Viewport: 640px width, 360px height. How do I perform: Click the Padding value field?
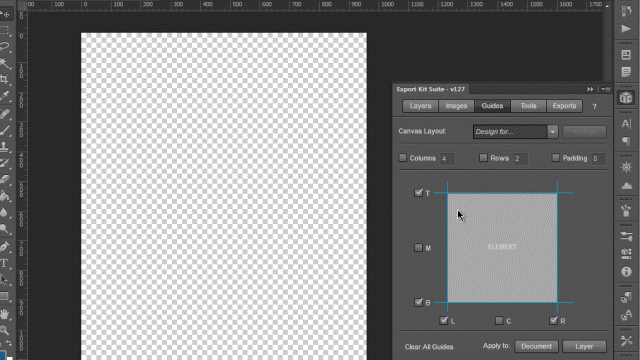point(598,158)
